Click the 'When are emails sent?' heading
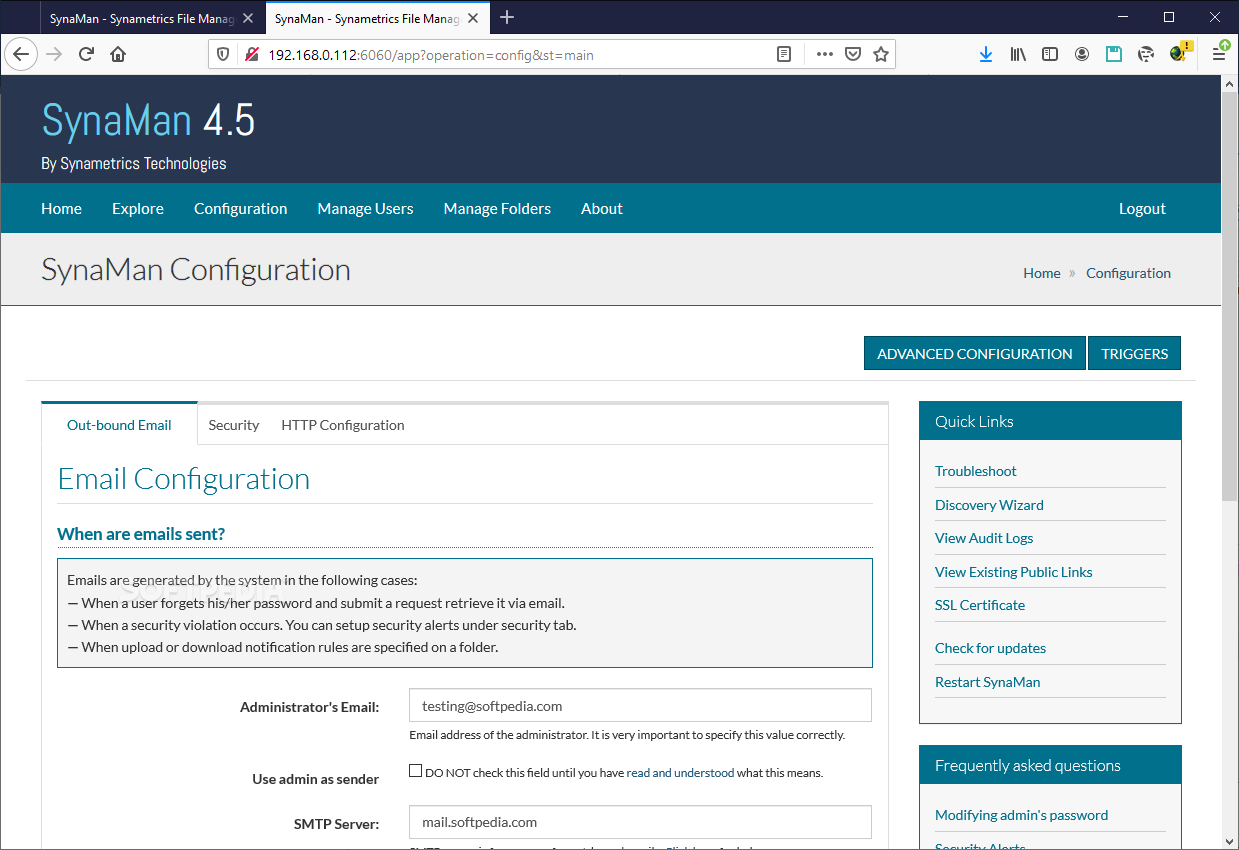 pyautogui.click(x=141, y=534)
